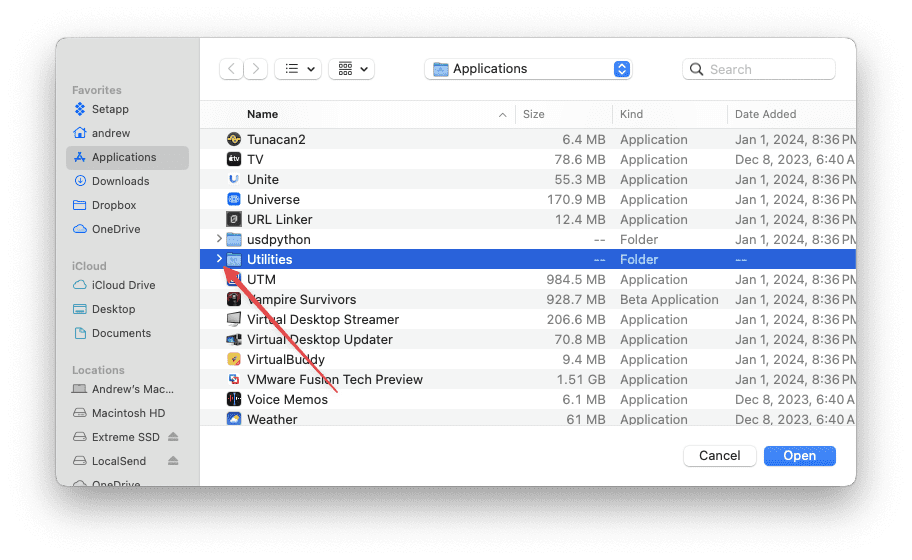
Task: Click the Search field
Action: [x=759, y=70]
